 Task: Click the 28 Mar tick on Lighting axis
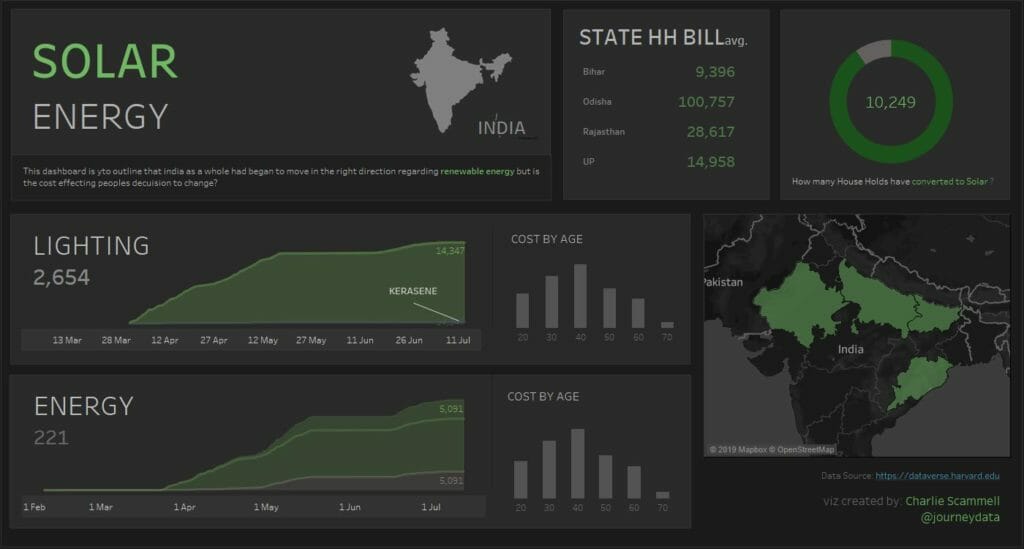point(116,340)
